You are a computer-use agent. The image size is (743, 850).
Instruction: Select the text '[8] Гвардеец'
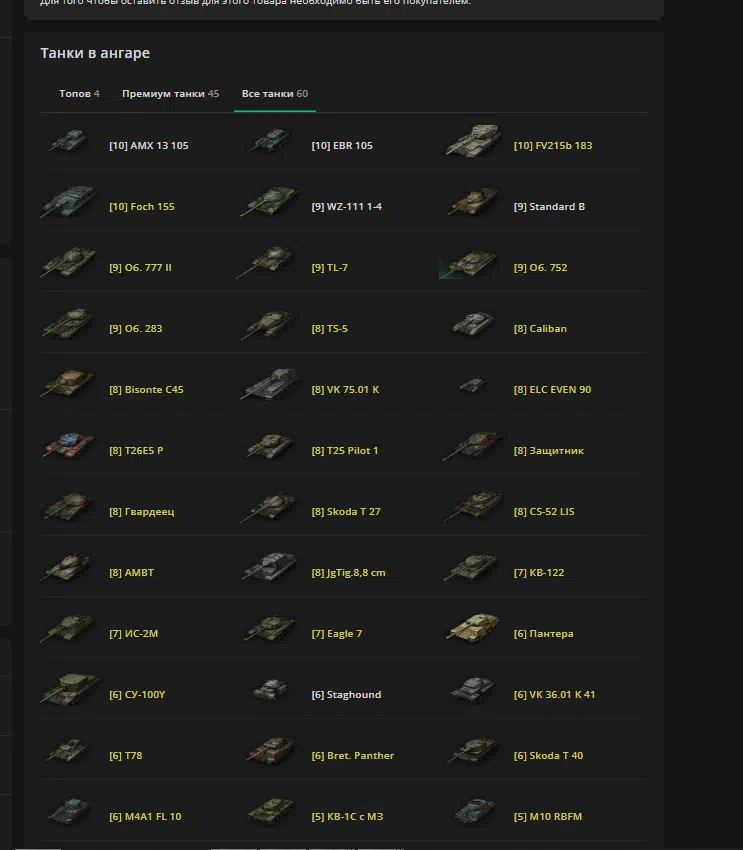pos(142,512)
